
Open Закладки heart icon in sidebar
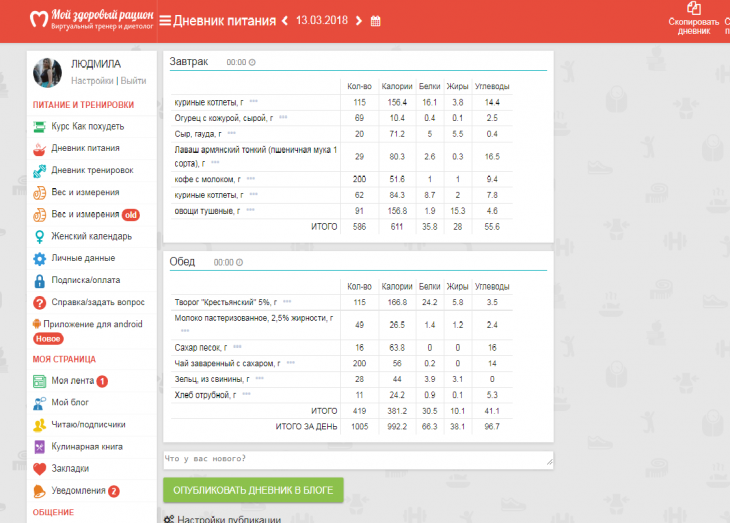coord(40,468)
